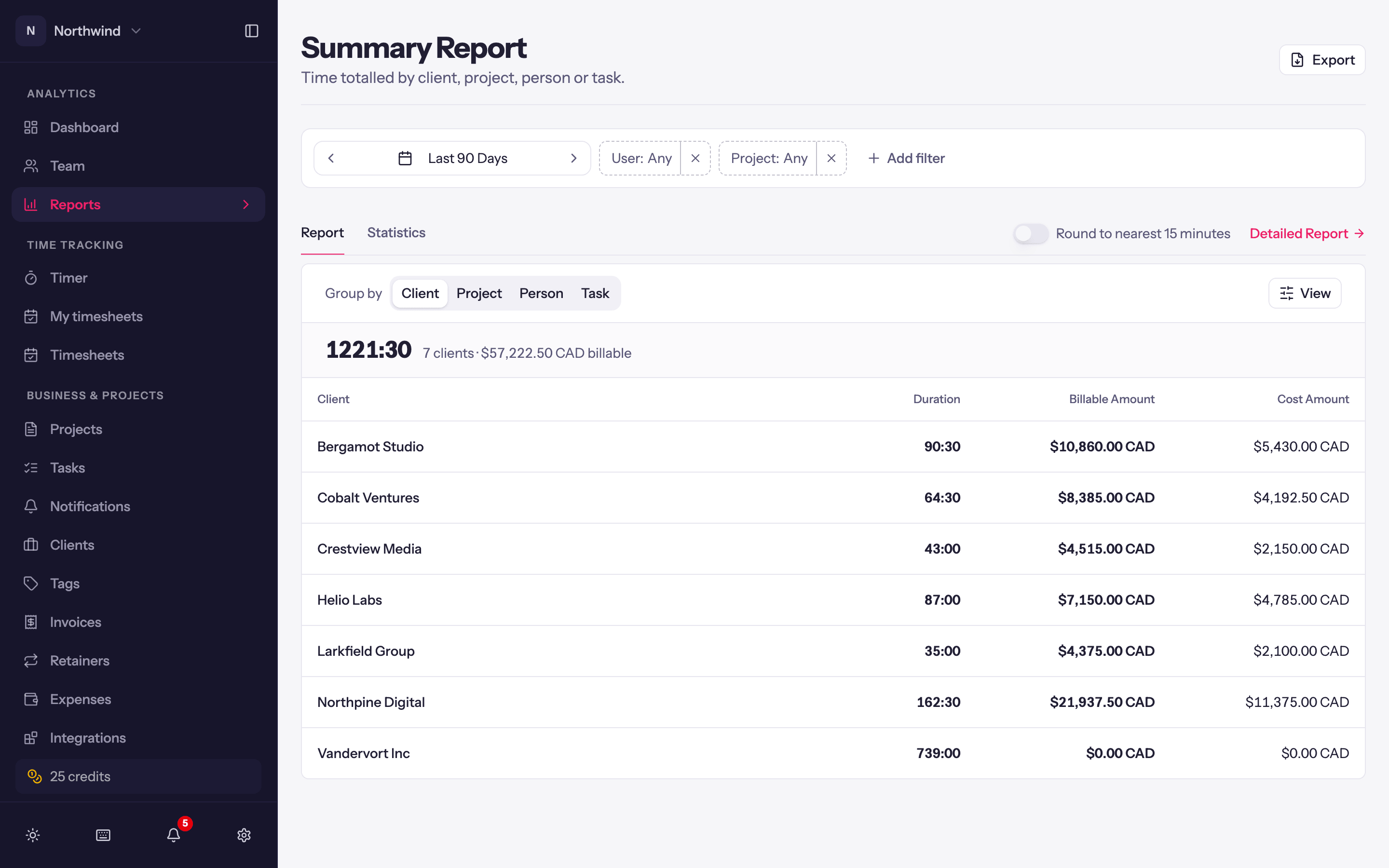
Task: Open Retainers in the sidebar
Action: [138, 661]
